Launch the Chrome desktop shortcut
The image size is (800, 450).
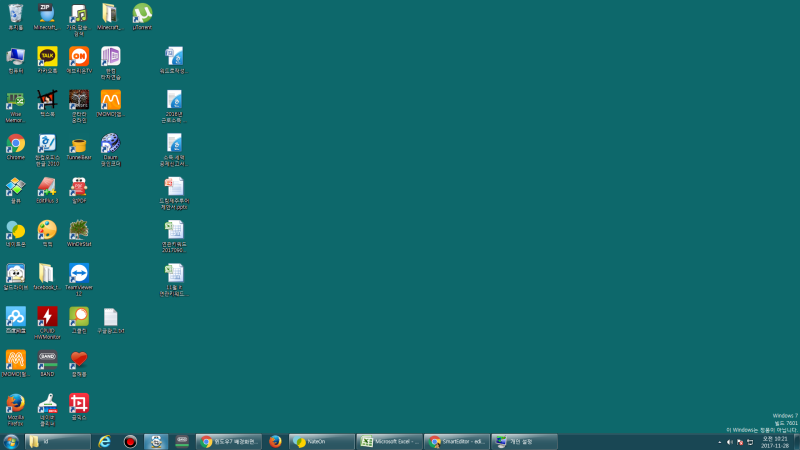click(x=16, y=147)
